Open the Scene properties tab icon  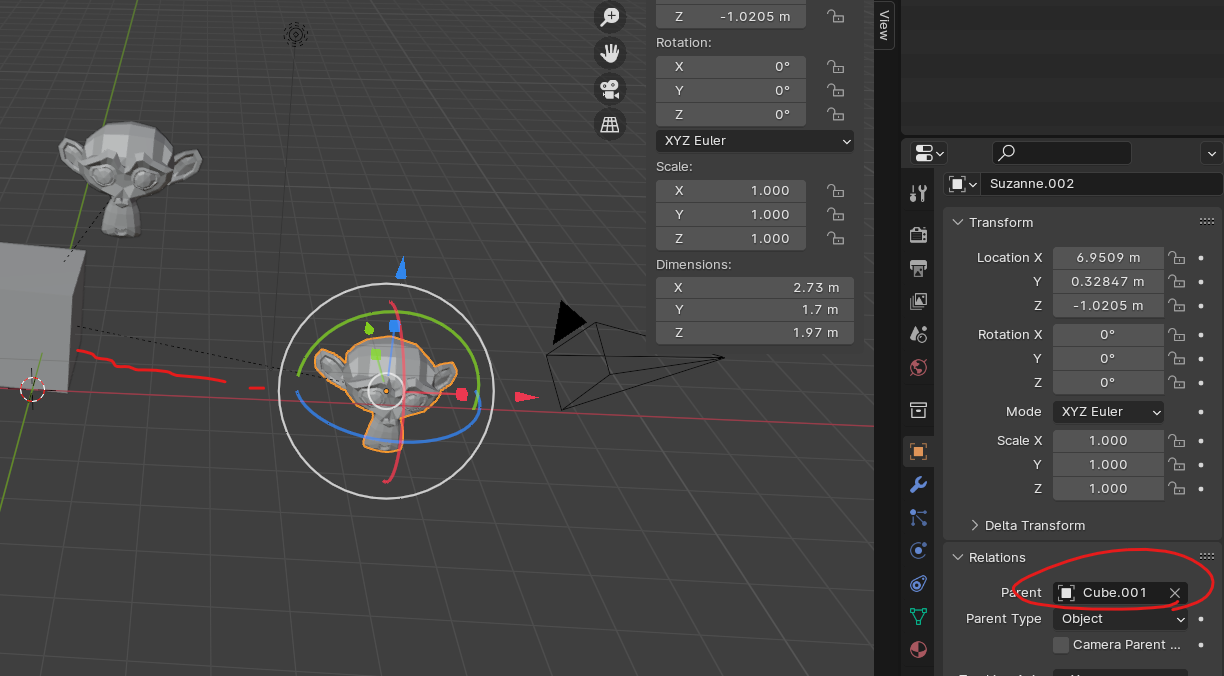pos(918,334)
